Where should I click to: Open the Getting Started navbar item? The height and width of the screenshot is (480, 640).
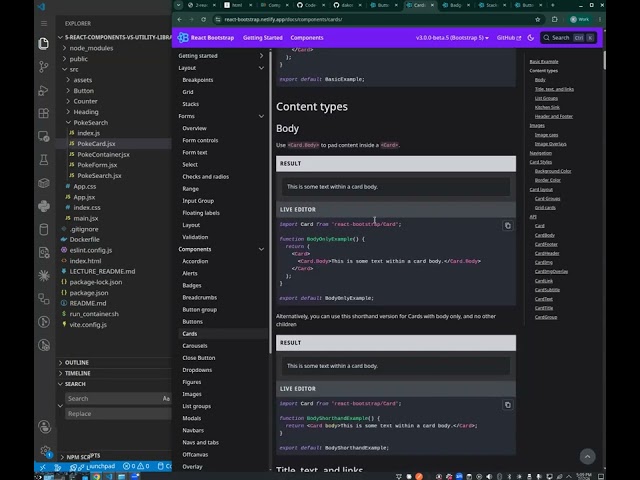[x=262, y=38]
